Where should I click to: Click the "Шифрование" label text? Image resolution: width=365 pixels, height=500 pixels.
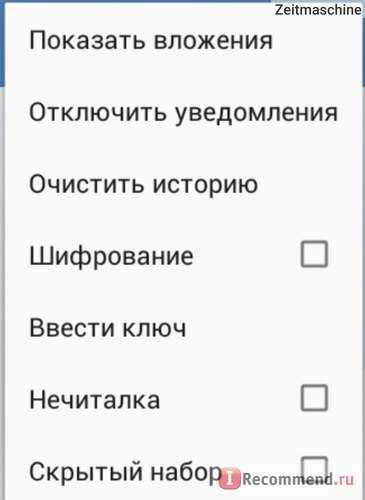point(111,256)
